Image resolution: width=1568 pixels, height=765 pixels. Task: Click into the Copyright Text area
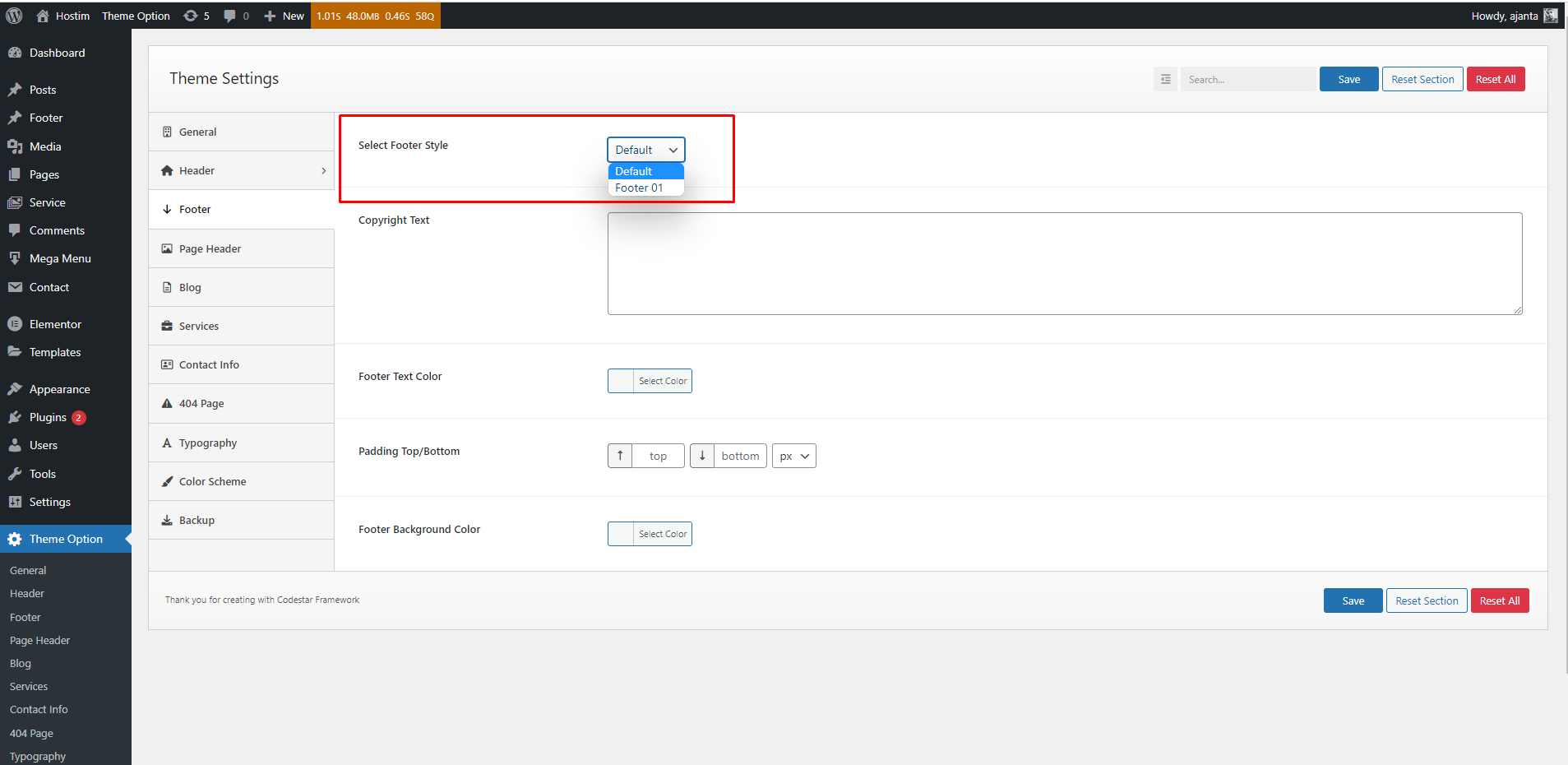pyautogui.click(x=1064, y=263)
